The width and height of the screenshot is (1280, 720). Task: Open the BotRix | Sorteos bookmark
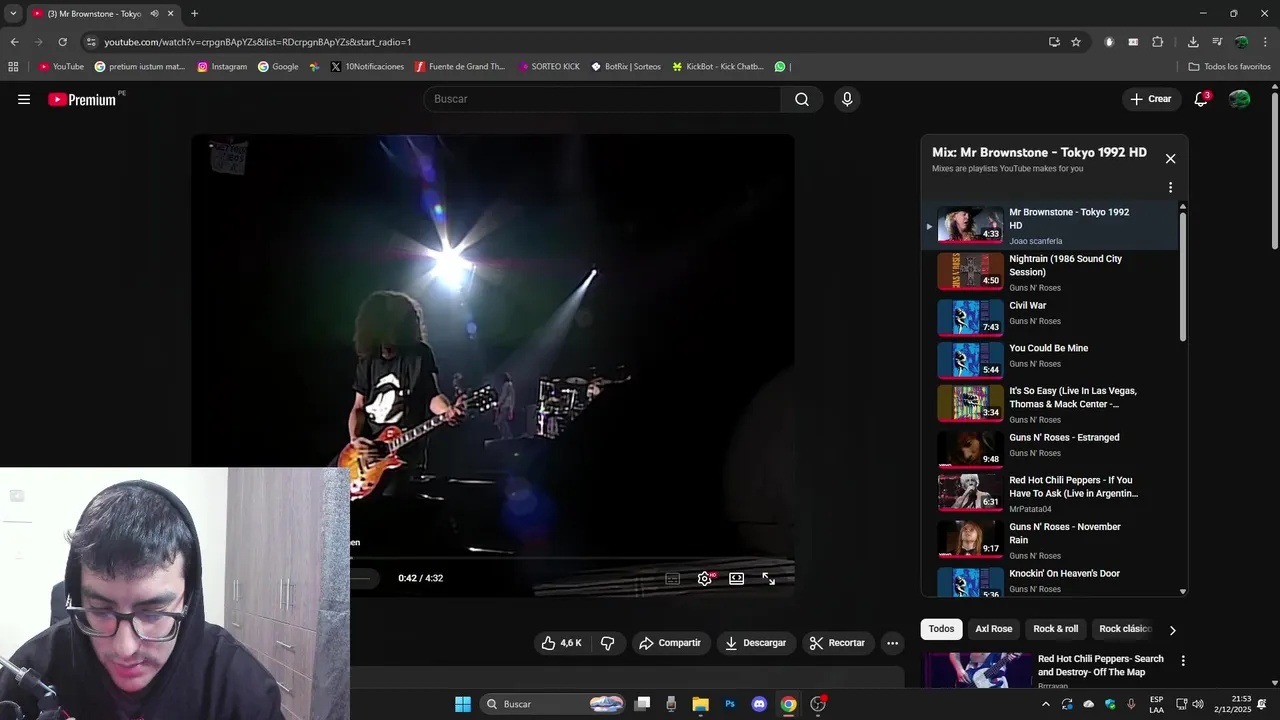pos(626,67)
